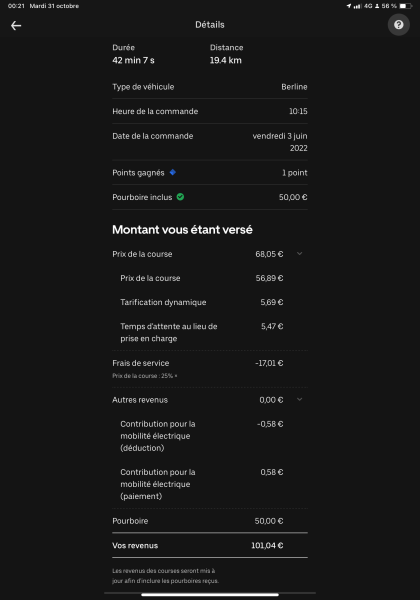Tap the Heure de la commande row
Screen dimensions: 420x600
[210, 111]
